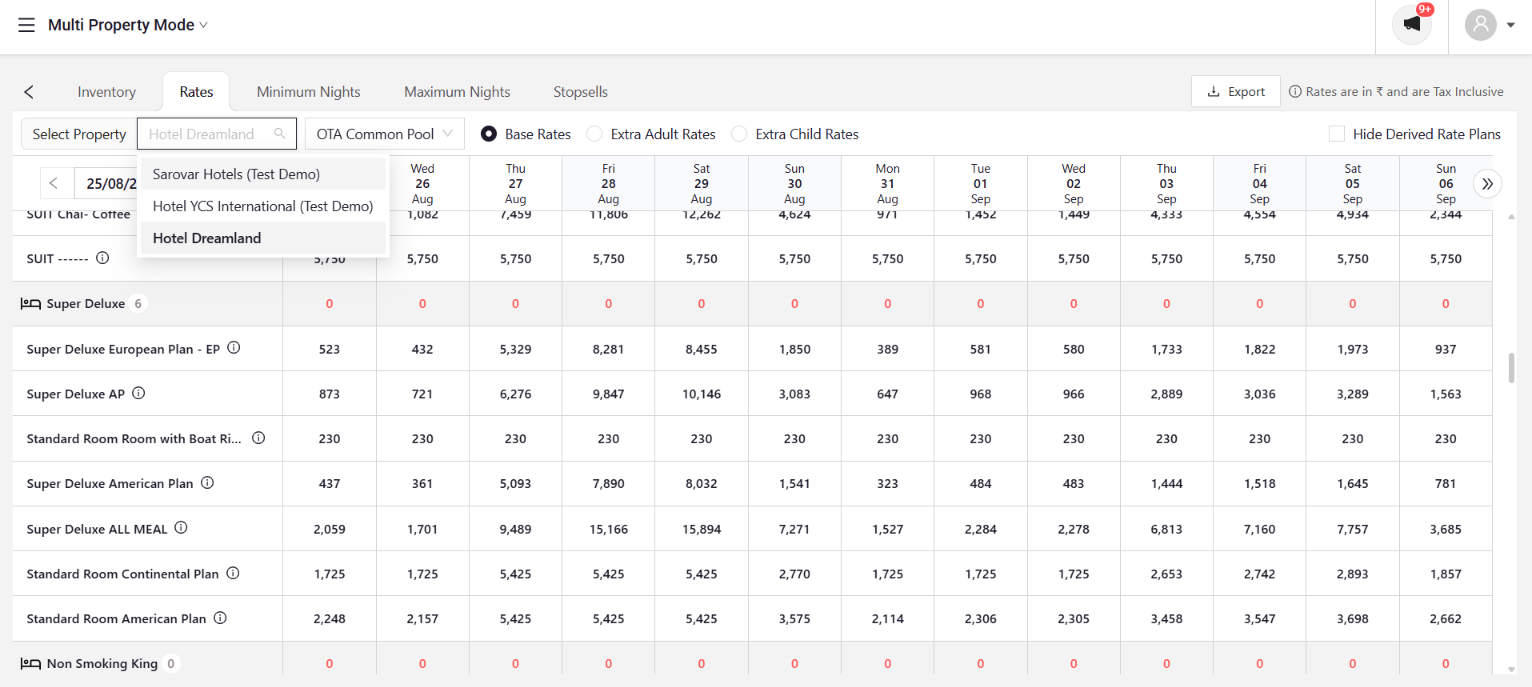Switch to the Inventory tab
This screenshot has height=687, width=1532.
tap(107, 92)
